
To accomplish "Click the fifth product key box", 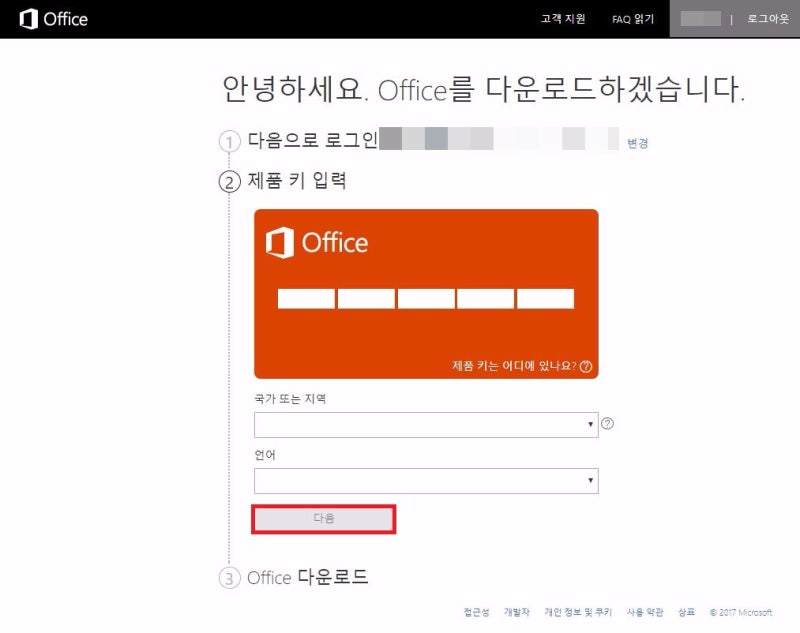I will [x=545, y=298].
